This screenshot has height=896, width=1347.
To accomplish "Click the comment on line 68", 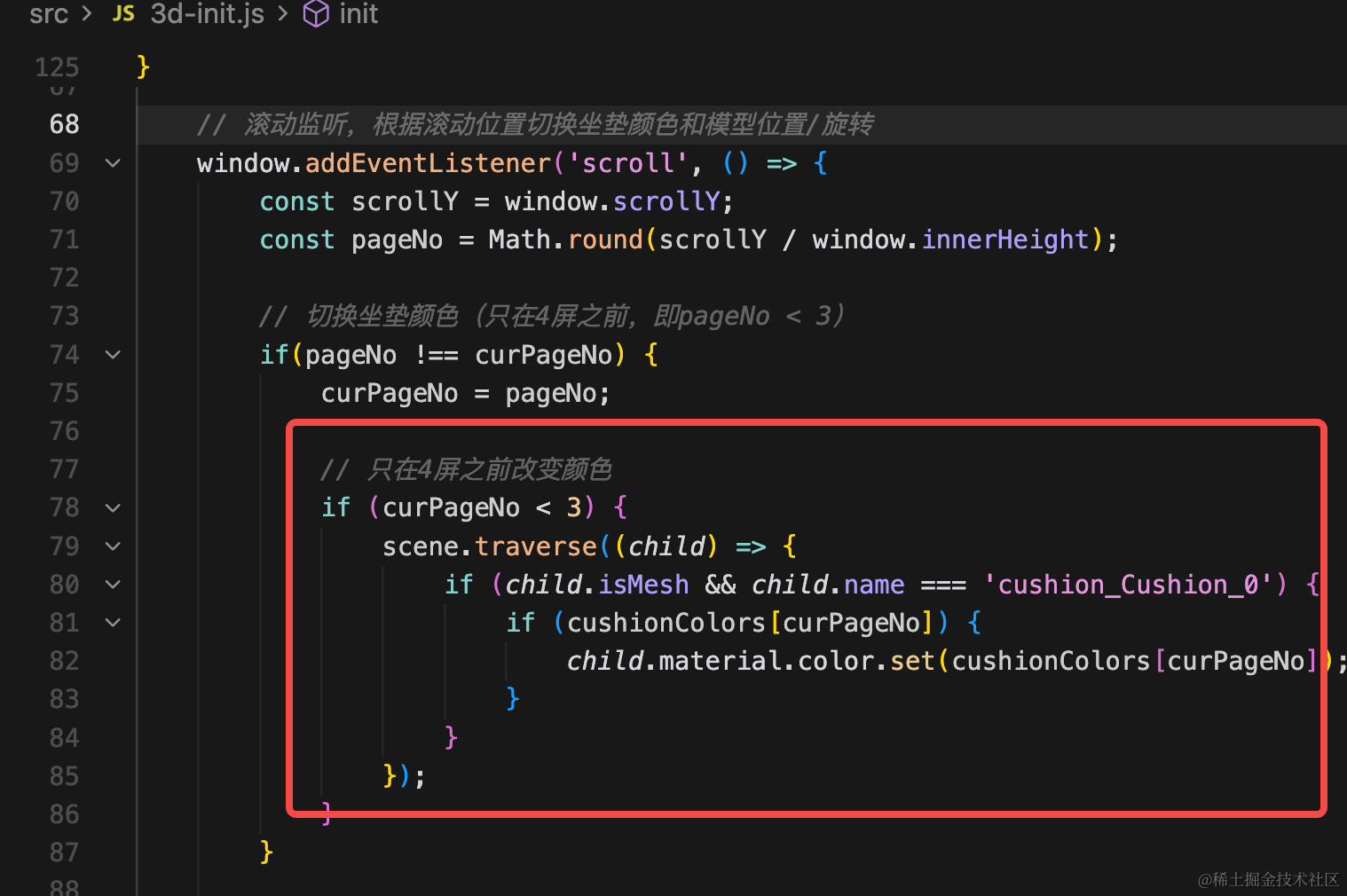I will [x=535, y=124].
